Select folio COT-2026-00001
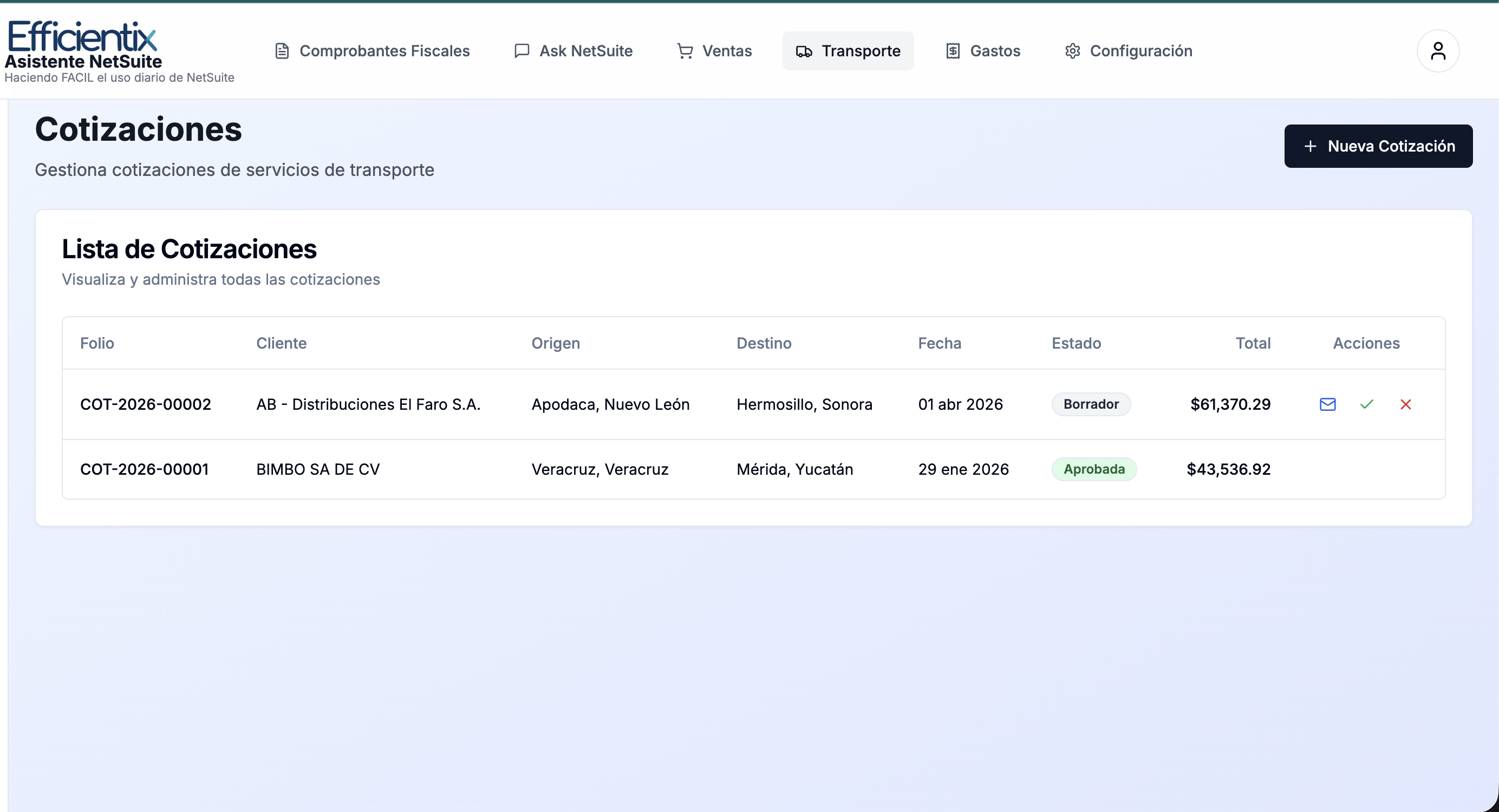Viewport: 1499px width, 812px height. [144, 469]
